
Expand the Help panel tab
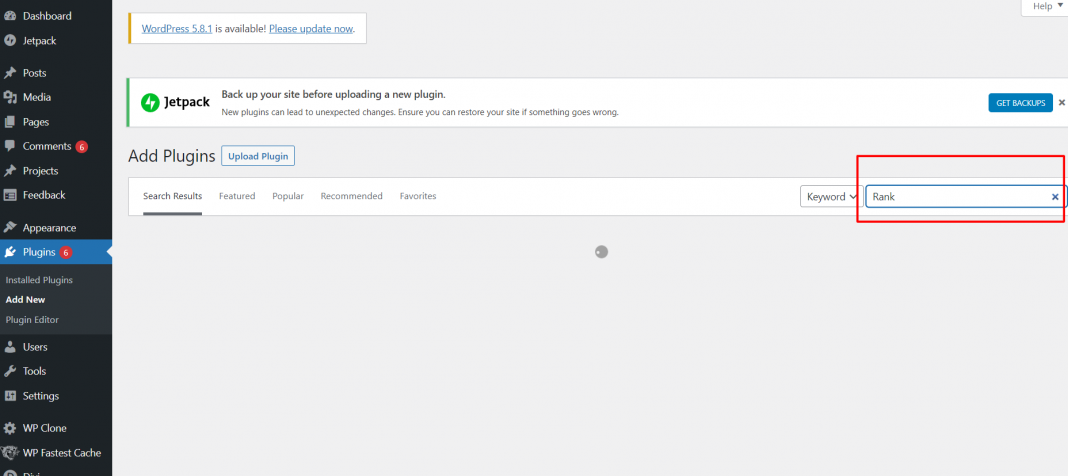coord(1047,7)
